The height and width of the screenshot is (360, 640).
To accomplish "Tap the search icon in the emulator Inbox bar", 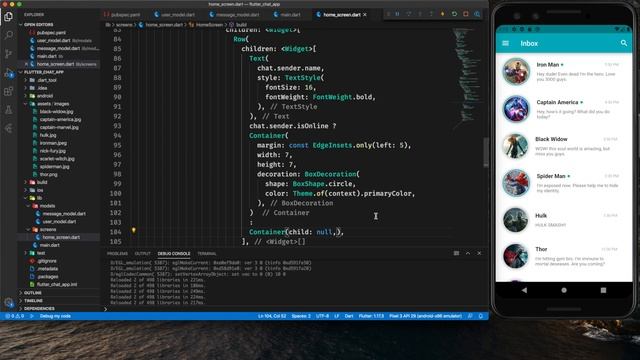I will (624, 43).
